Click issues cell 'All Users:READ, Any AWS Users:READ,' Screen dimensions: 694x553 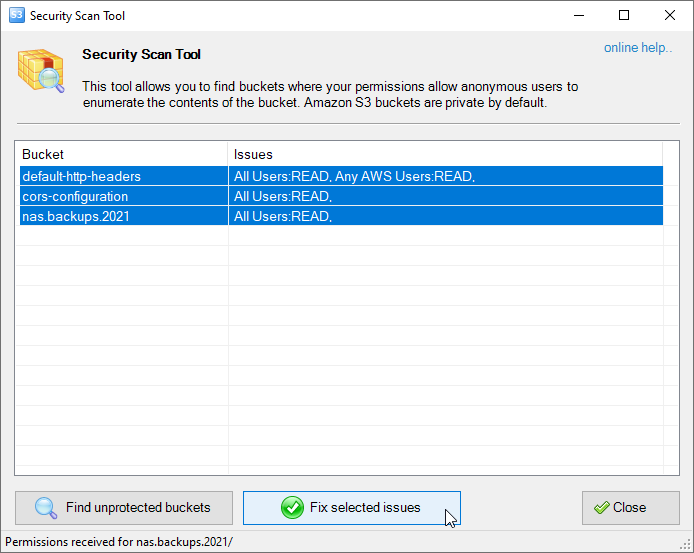(446, 176)
